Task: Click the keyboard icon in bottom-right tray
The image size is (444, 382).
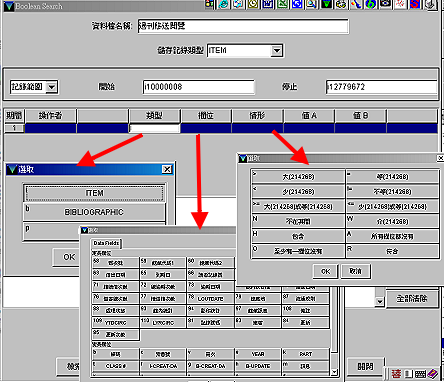Action: 420,374
